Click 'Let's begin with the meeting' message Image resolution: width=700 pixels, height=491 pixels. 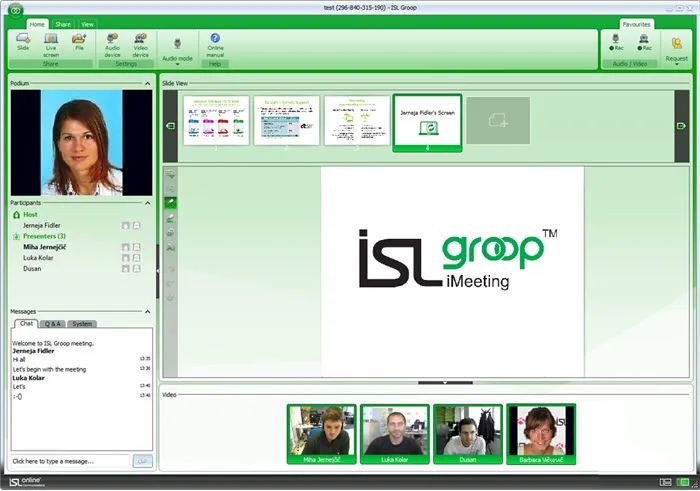point(49,369)
